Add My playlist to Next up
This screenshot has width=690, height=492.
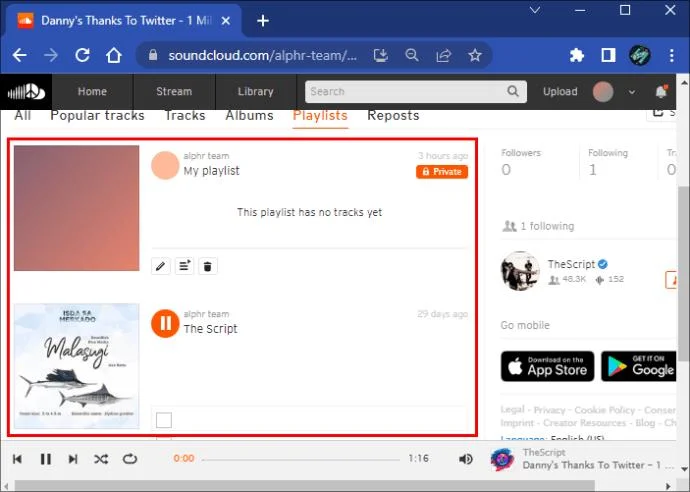point(184,266)
